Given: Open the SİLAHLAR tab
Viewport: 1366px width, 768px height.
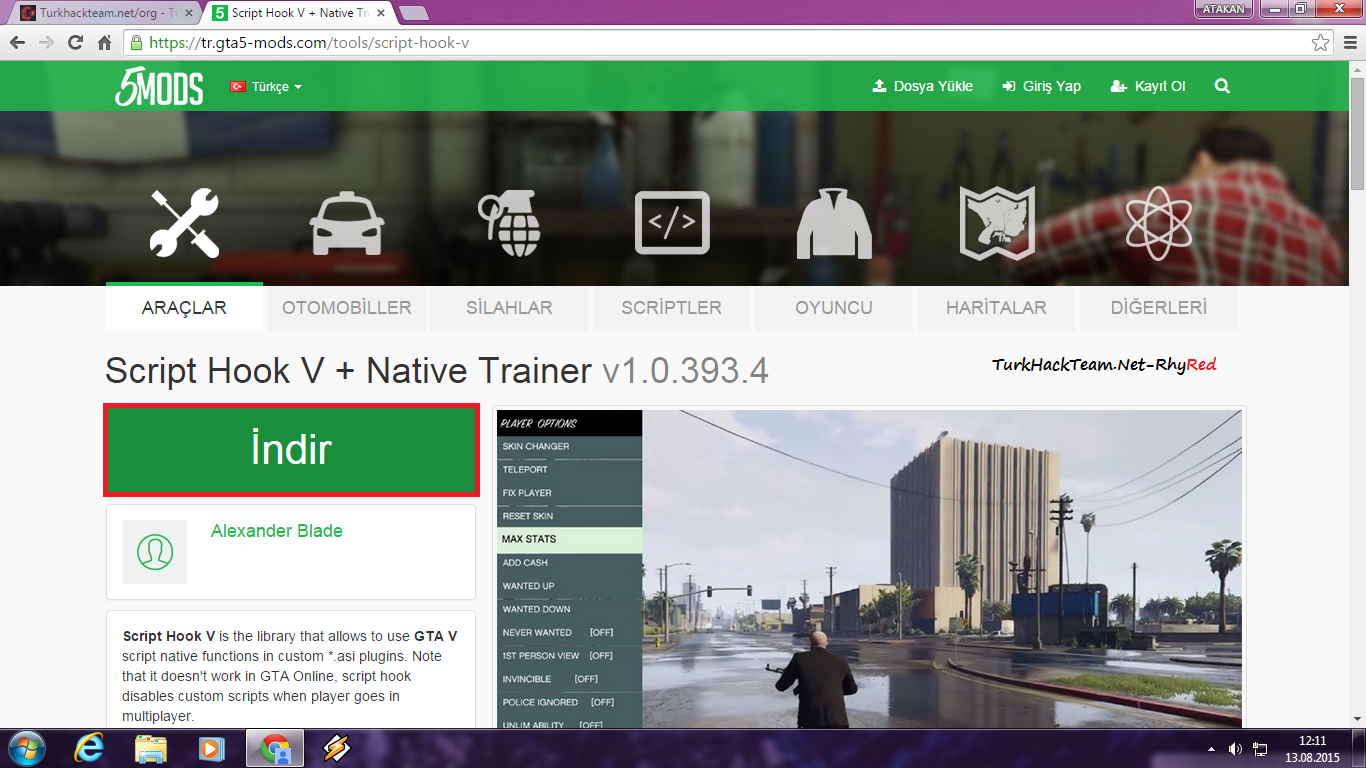Looking at the screenshot, I should tap(509, 308).
